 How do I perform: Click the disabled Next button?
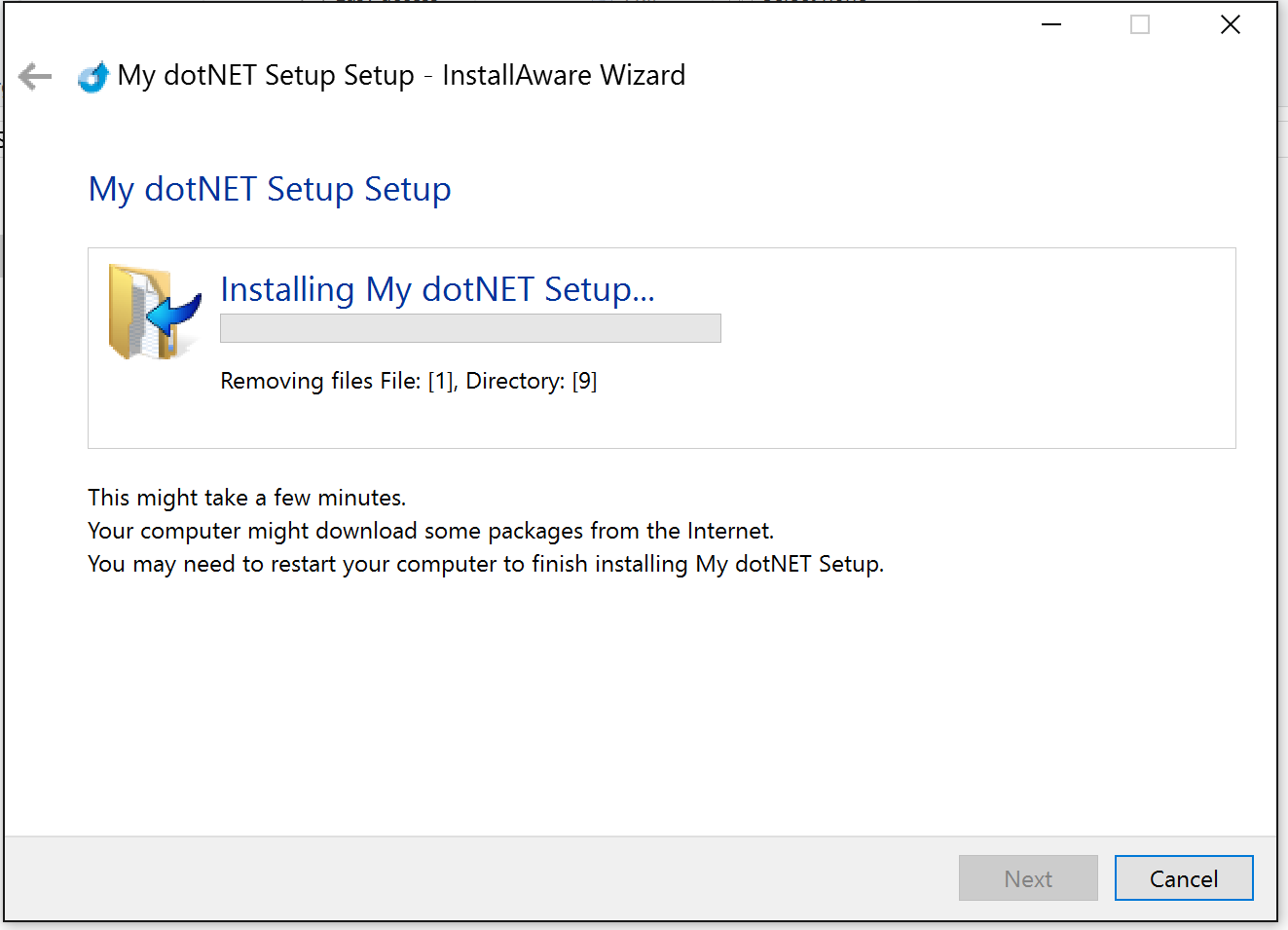[x=1028, y=878]
